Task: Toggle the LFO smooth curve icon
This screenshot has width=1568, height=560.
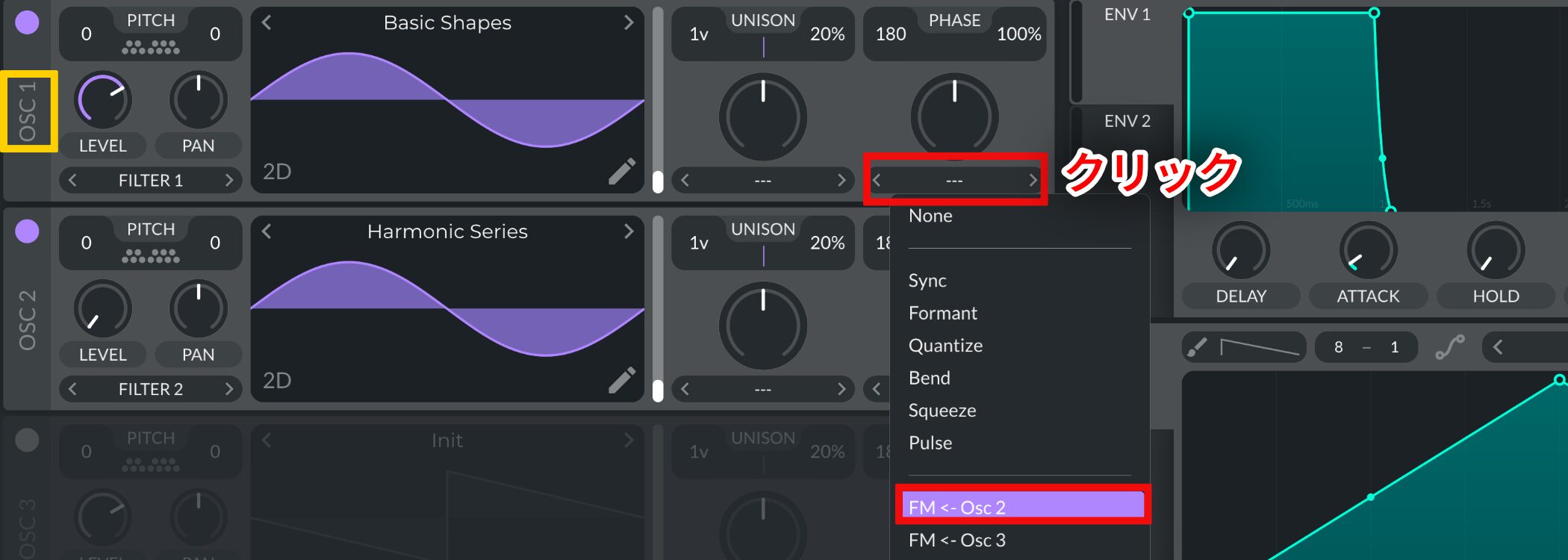Action: (x=1449, y=347)
